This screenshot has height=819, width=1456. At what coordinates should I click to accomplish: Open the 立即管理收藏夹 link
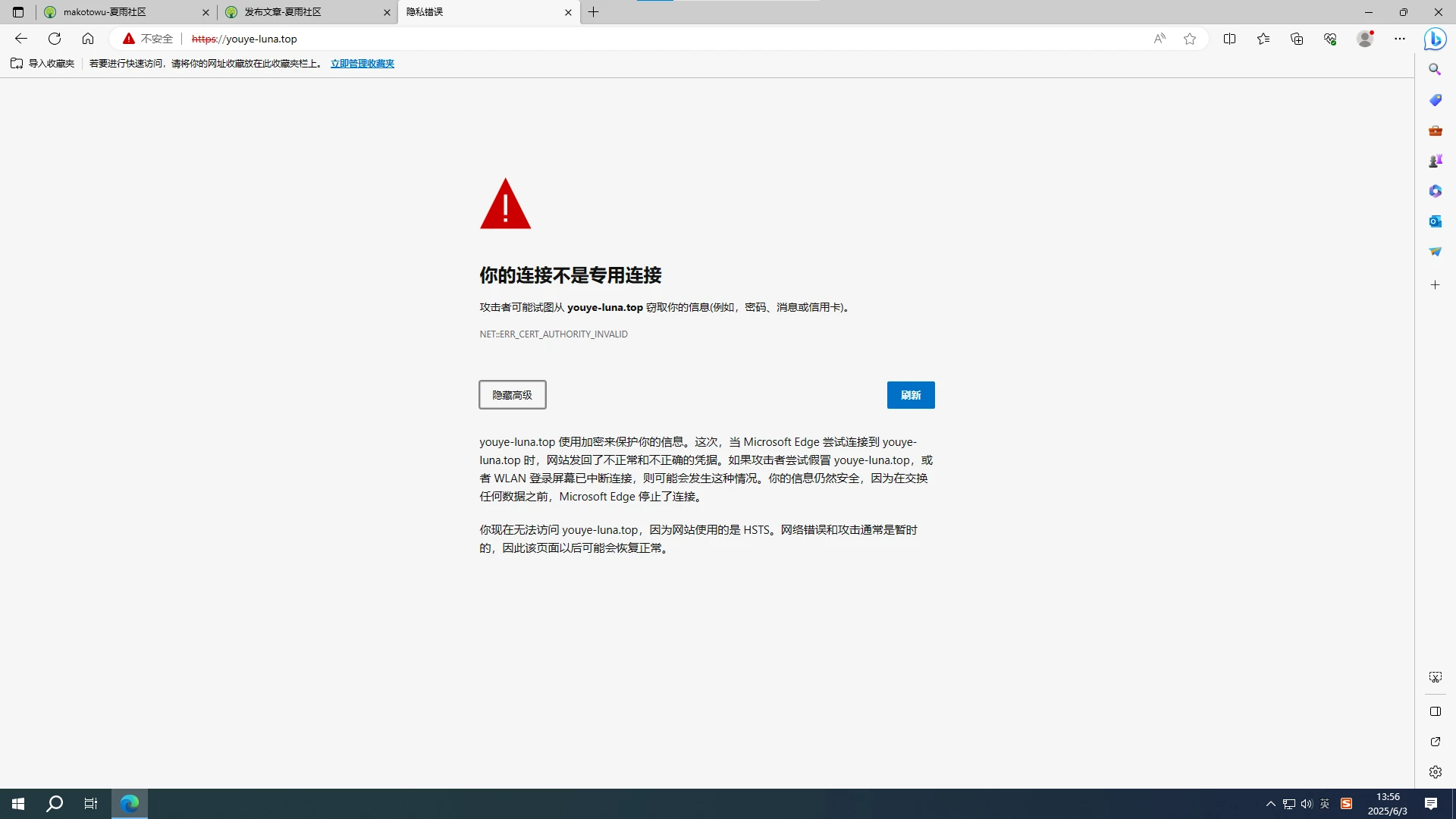tap(362, 64)
